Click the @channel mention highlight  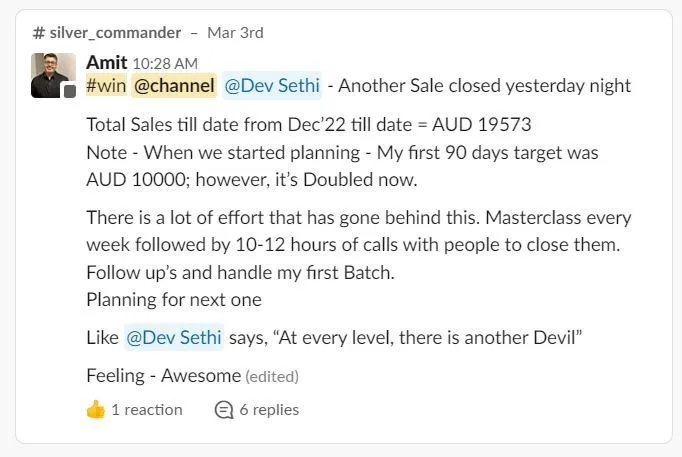[x=174, y=86]
